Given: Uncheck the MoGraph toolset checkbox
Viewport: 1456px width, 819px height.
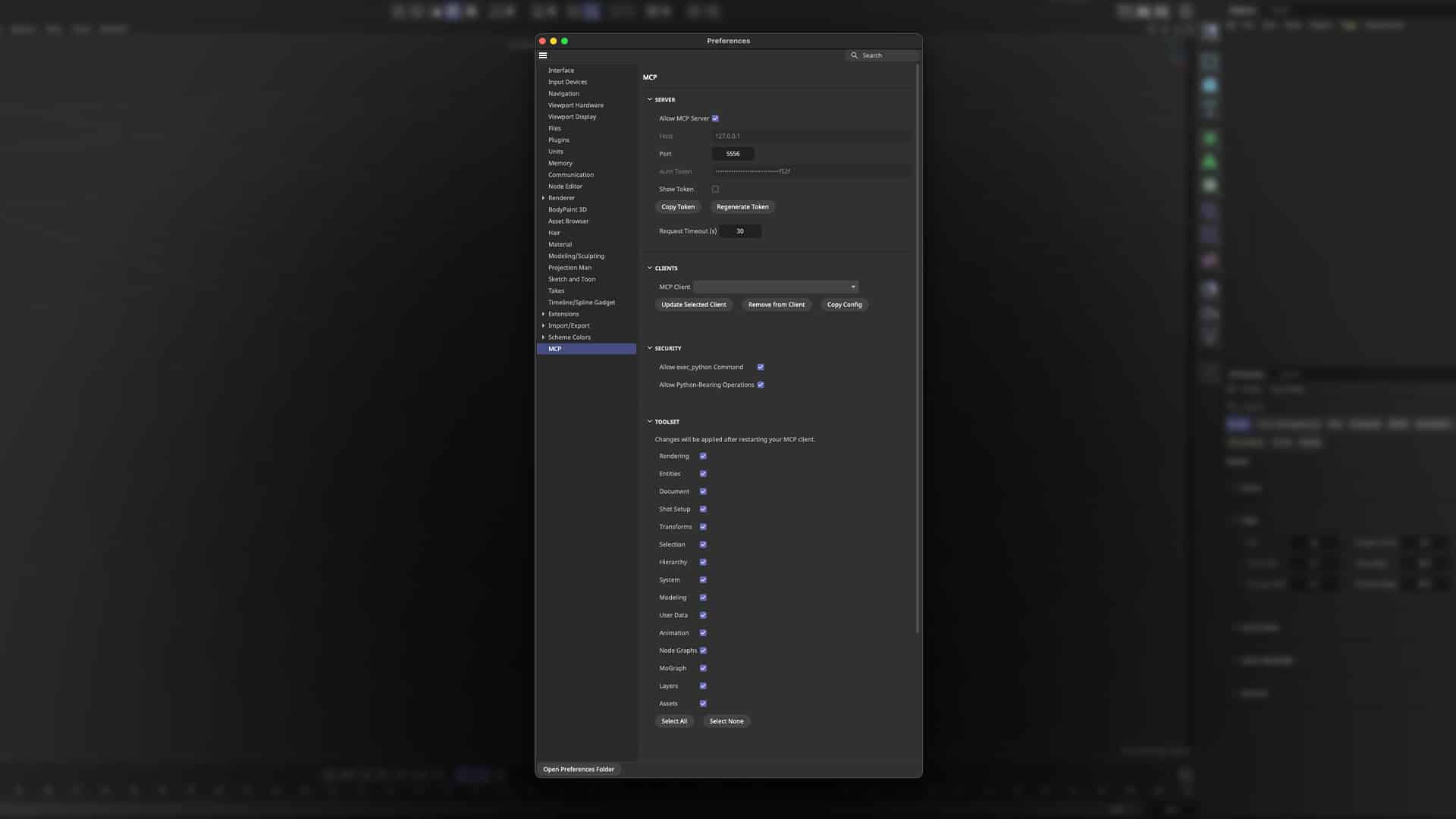Looking at the screenshot, I should click(x=703, y=668).
